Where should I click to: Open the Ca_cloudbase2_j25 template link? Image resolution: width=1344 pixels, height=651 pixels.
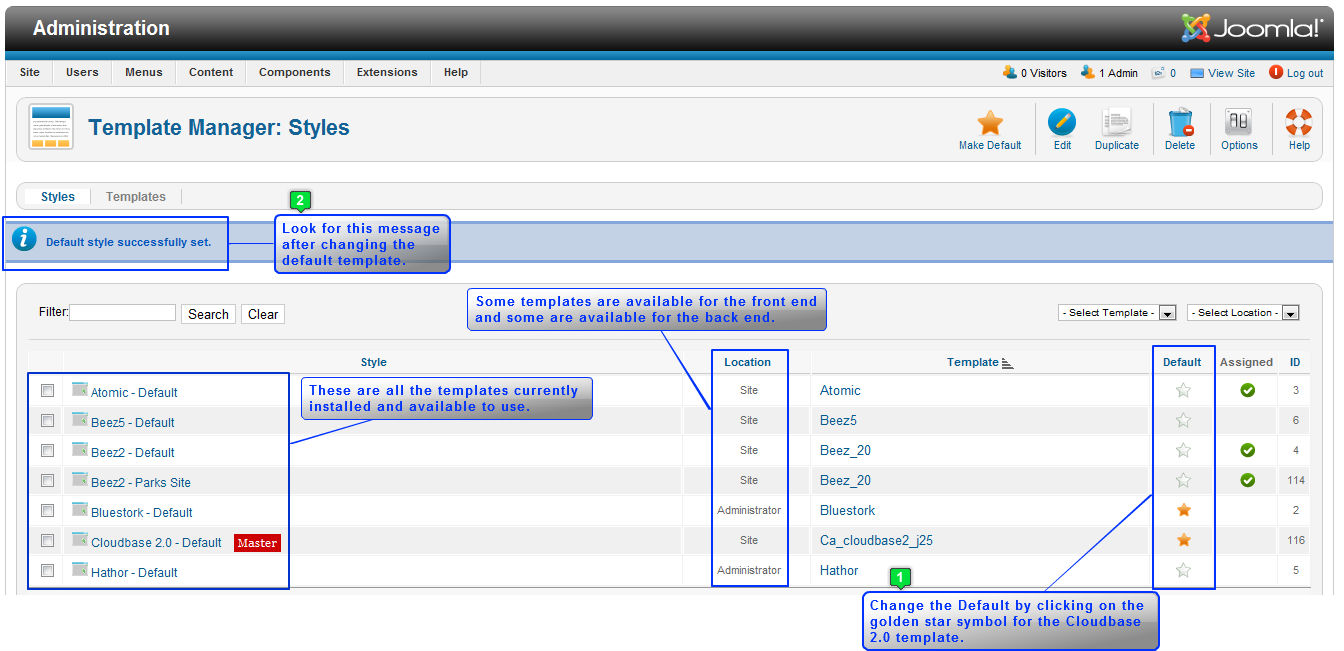876,541
